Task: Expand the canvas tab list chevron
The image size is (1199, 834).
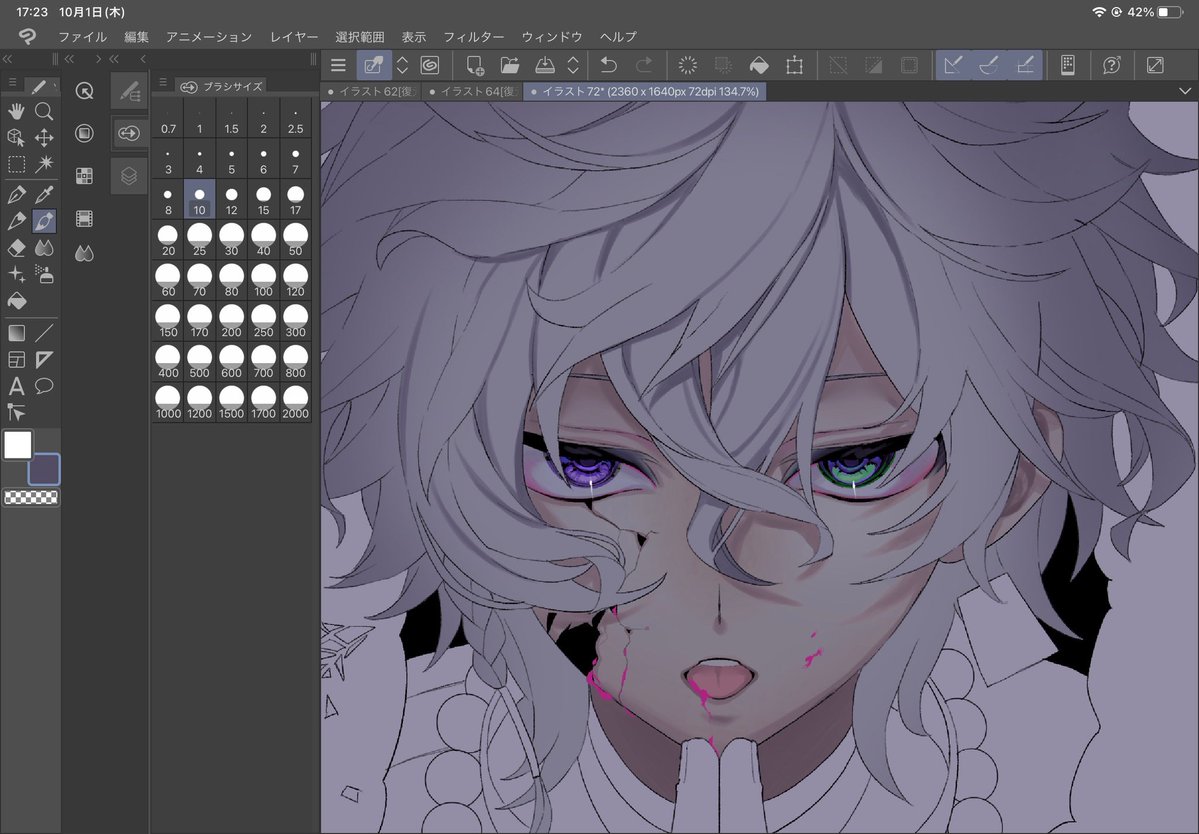Action: point(1185,91)
